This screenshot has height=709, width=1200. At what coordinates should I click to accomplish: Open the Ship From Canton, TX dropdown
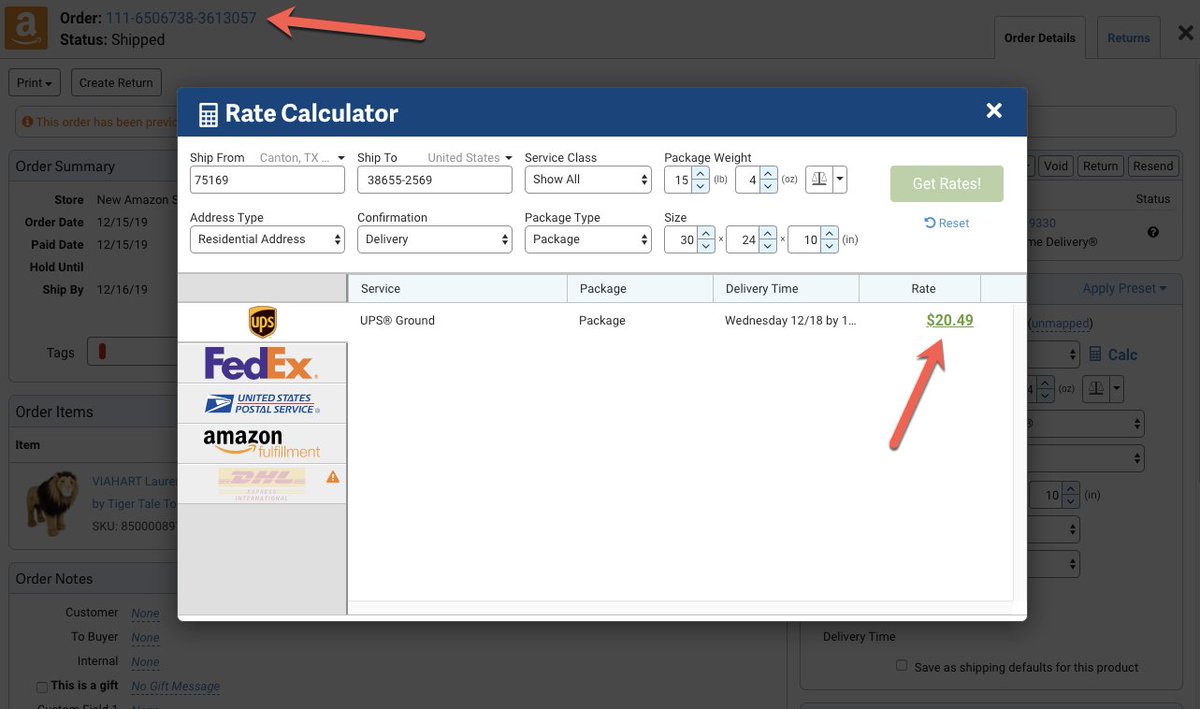pos(302,158)
